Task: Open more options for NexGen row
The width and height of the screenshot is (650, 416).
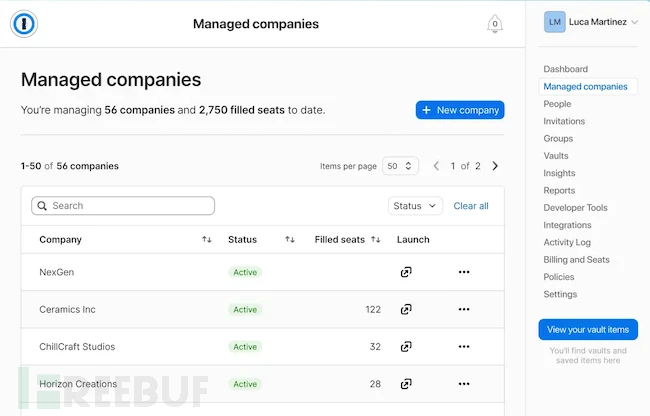Action: click(464, 272)
